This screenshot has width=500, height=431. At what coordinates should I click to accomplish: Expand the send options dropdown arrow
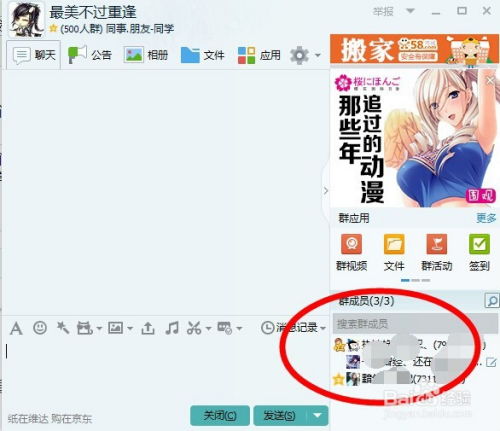coord(317,416)
